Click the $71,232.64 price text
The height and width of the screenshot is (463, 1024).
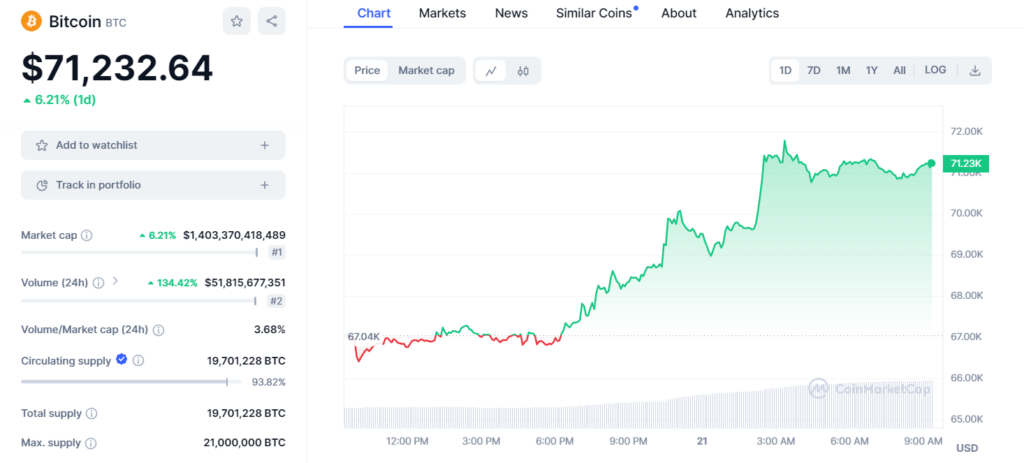pos(117,68)
